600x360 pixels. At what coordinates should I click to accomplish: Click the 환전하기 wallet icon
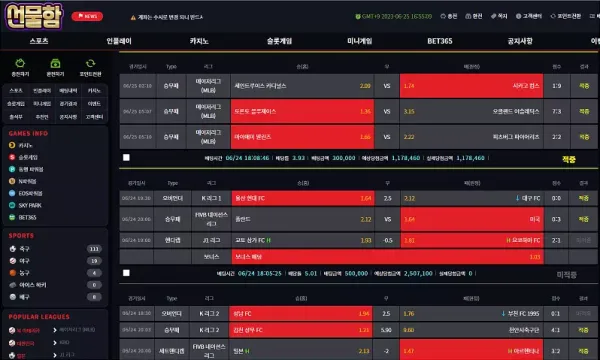[55, 64]
